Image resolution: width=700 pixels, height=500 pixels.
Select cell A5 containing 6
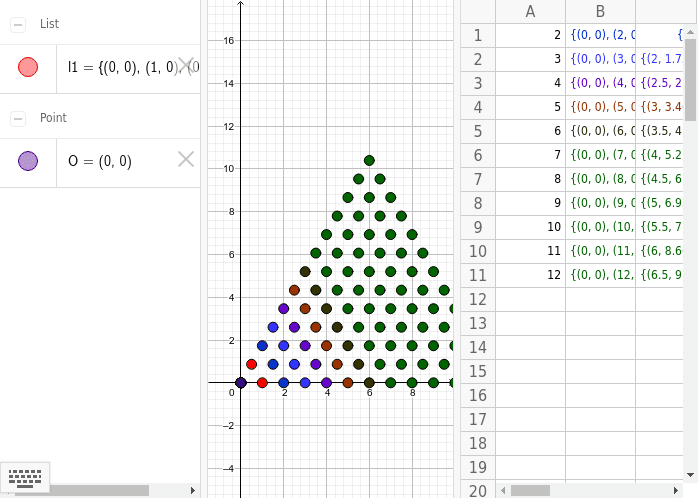(530, 131)
